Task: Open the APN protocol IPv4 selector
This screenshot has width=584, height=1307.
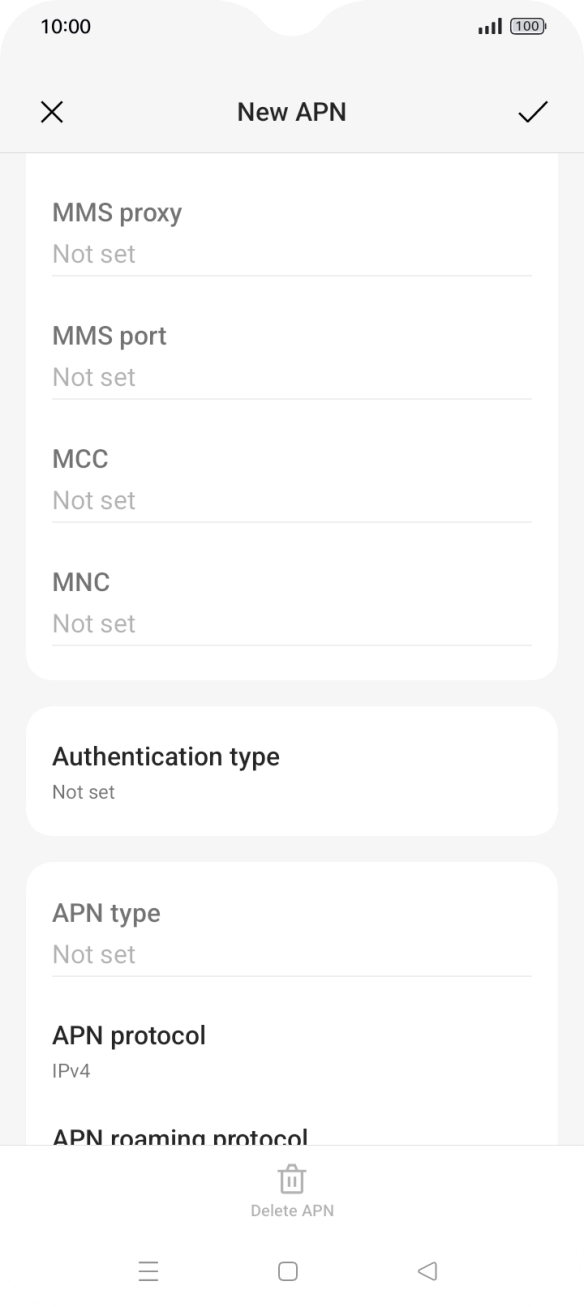Action: 292,1052
